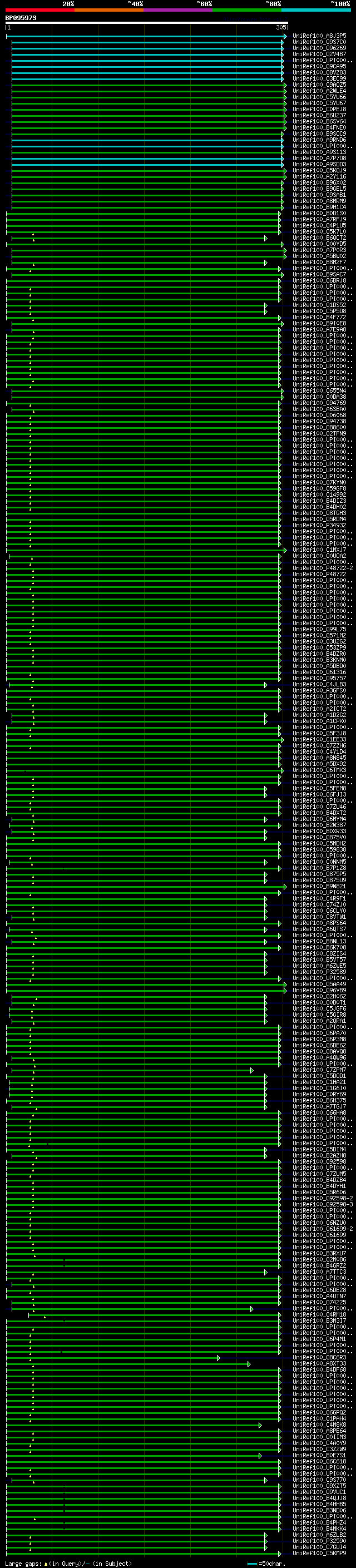The height and width of the screenshot is (1568, 356).
Task: Select the UniRef100_Q6DE28 label
Action: 319,1290
